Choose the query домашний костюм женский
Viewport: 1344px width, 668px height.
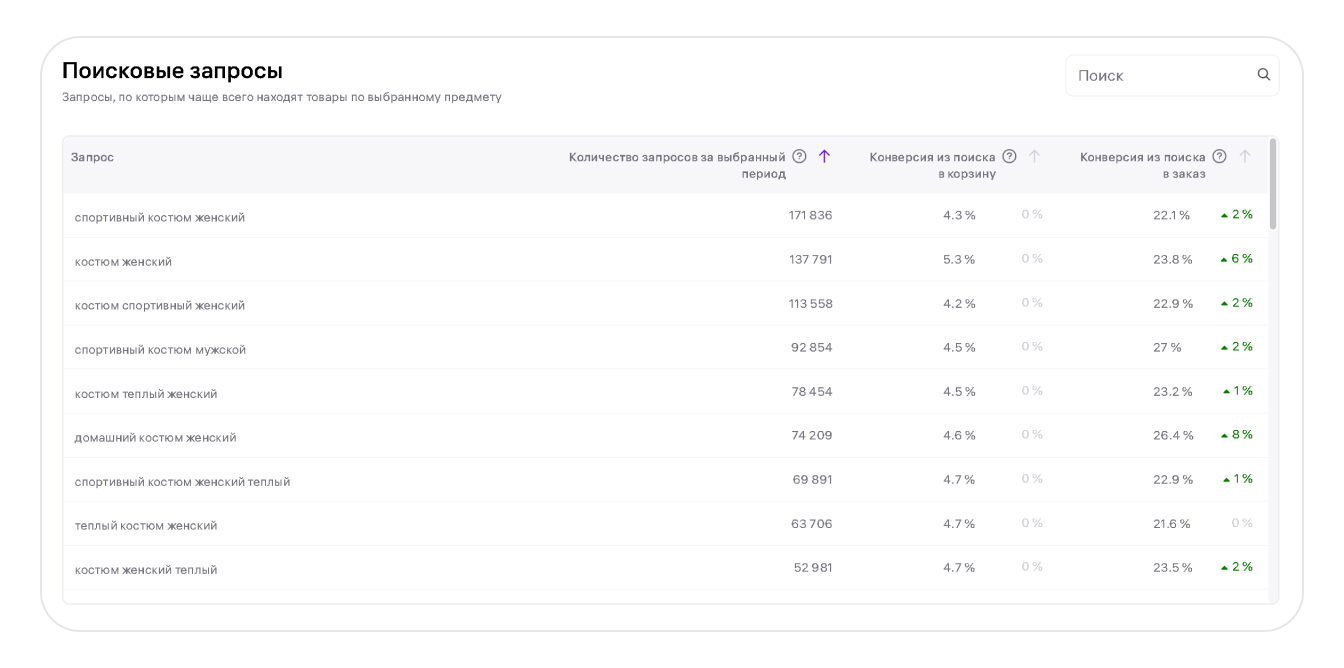click(155, 437)
